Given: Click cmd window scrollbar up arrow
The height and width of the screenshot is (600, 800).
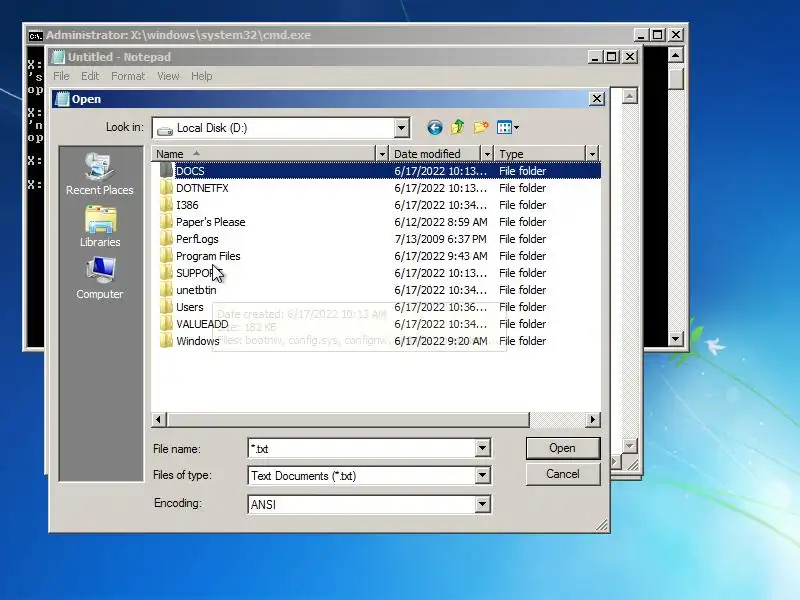Looking at the screenshot, I should coord(676,55).
